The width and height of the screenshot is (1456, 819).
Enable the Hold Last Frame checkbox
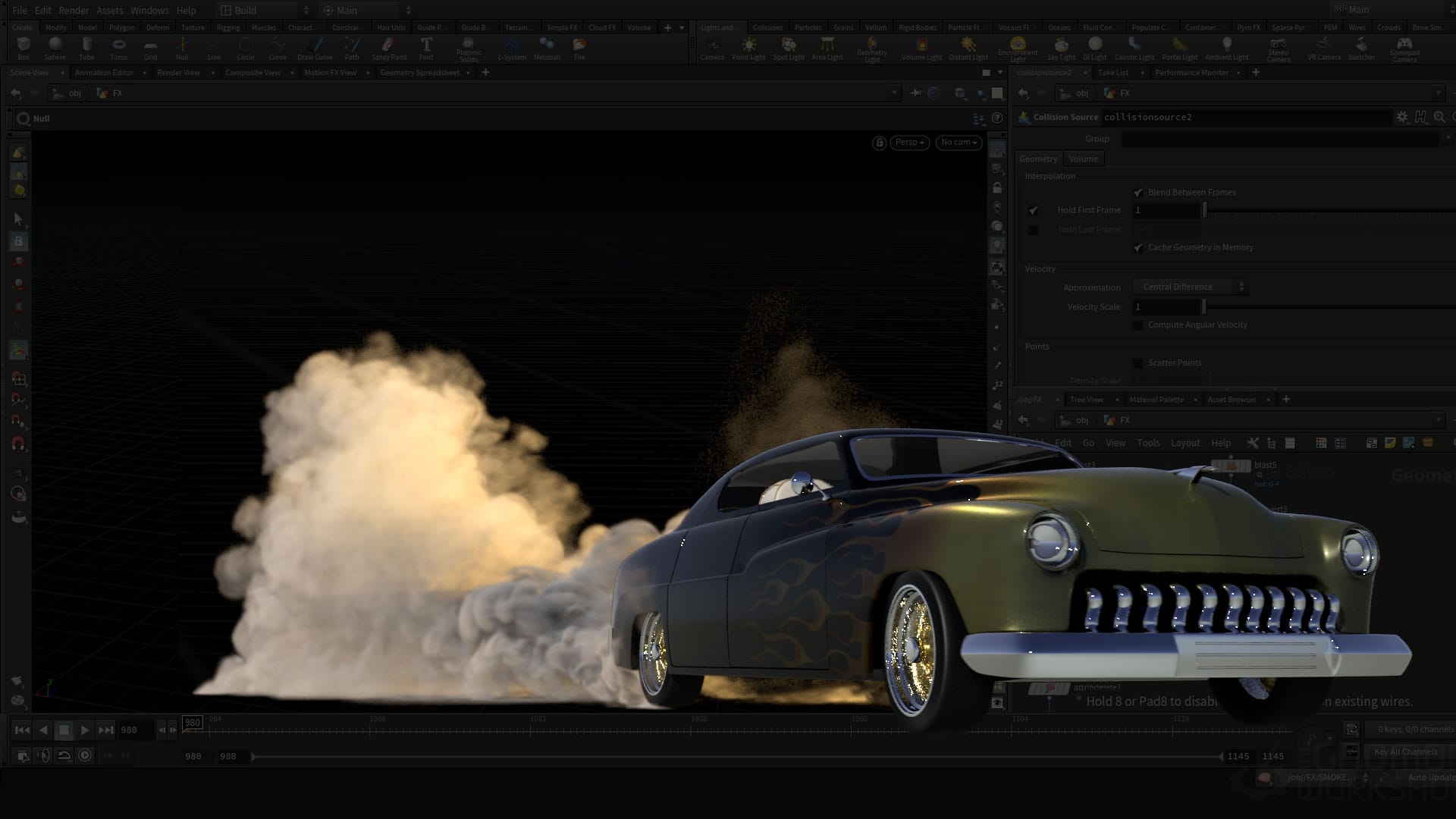click(x=1034, y=229)
